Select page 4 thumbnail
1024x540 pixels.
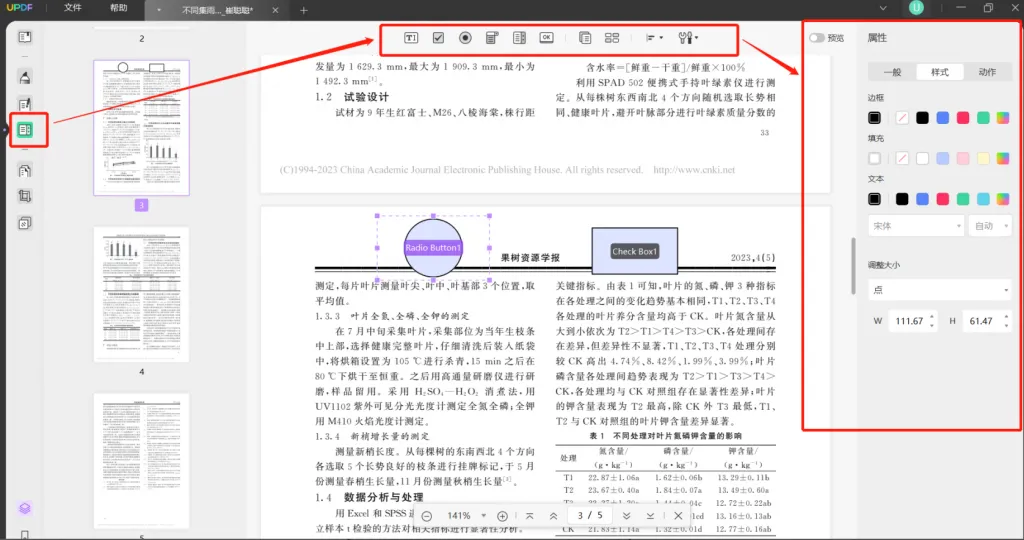142,294
